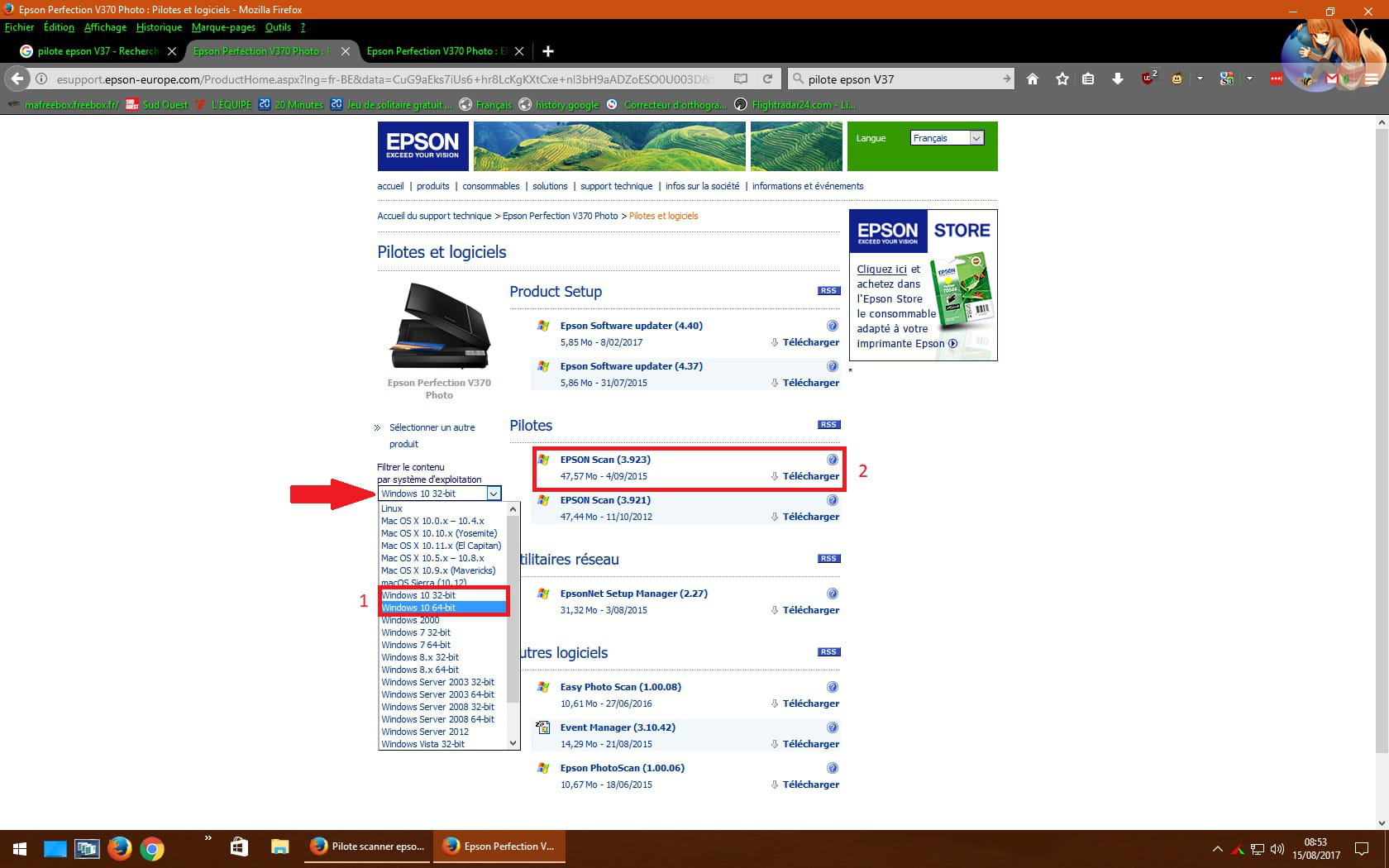Image resolution: width=1389 pixels, height=868 pixels.
Task: Open a new tab with the plus icon
Action: click(547, 51)
